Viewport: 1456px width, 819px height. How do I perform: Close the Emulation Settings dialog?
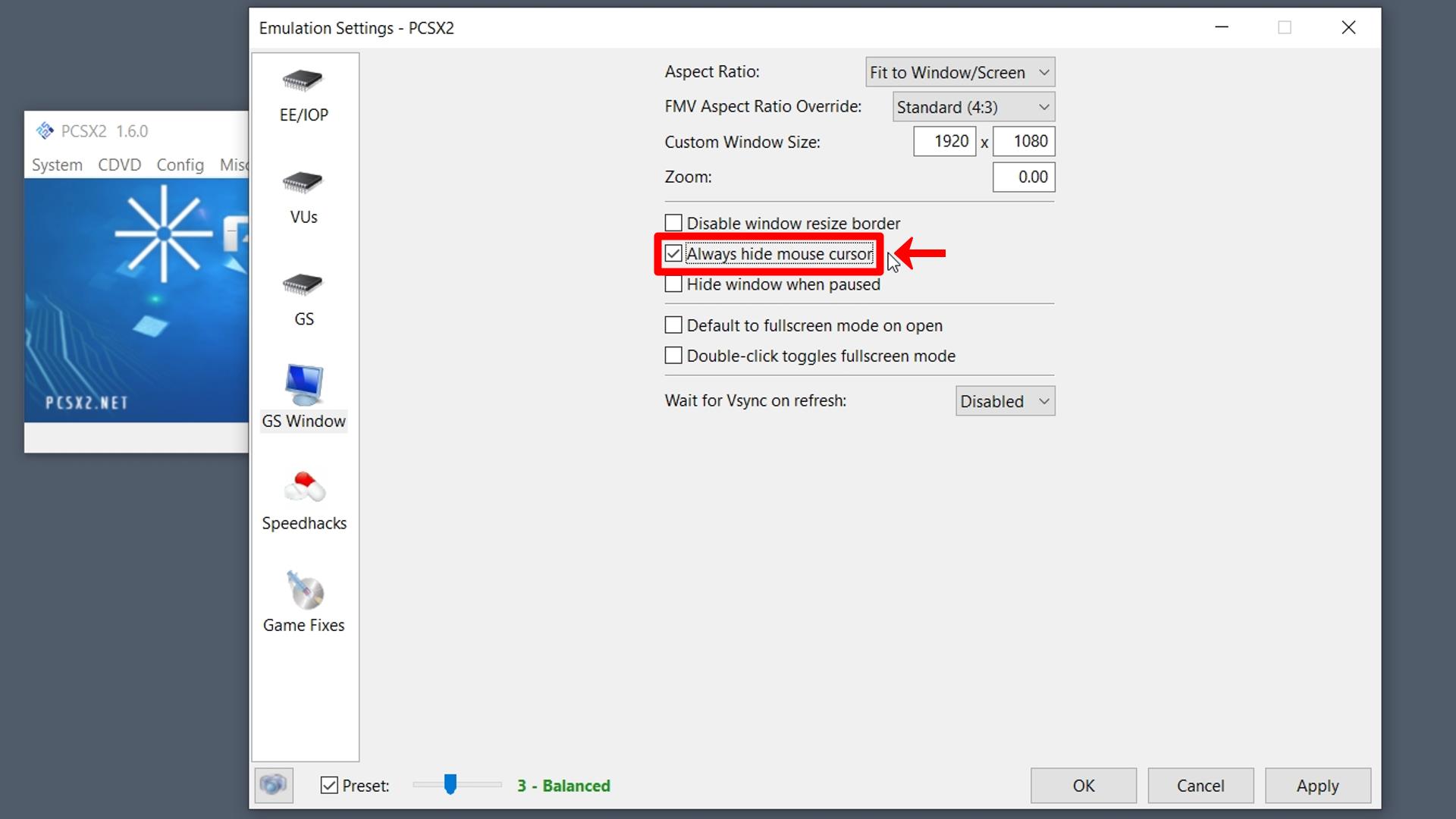1348,27
